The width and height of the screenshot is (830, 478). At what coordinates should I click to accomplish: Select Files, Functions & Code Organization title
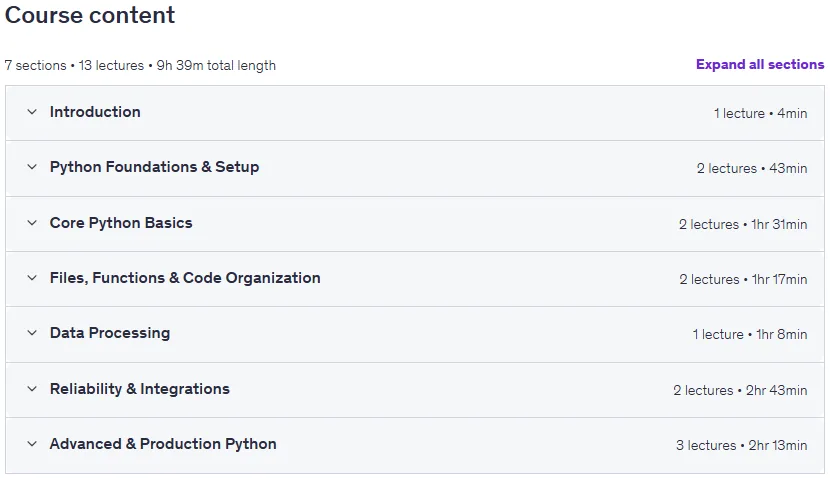tap(185, 278)
